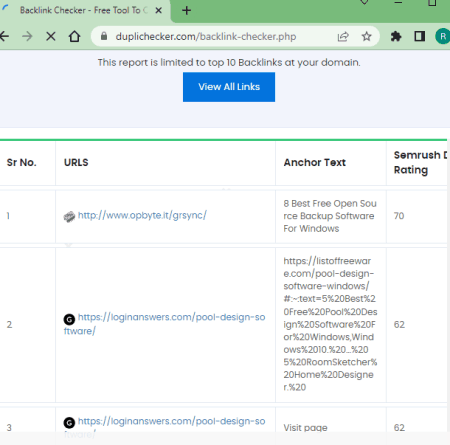The width and height of the screenshot is (450, 445).
Task: Click the rating value 70
Action: point(399,216)
